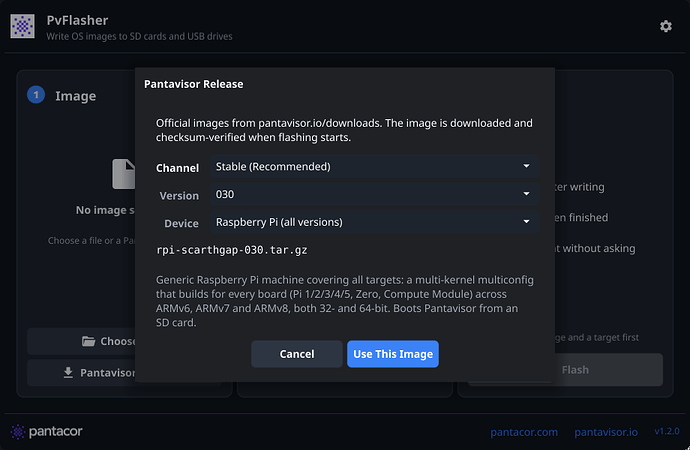Click the Pantavisor download button
690x450 pixels.
point(81,373)
